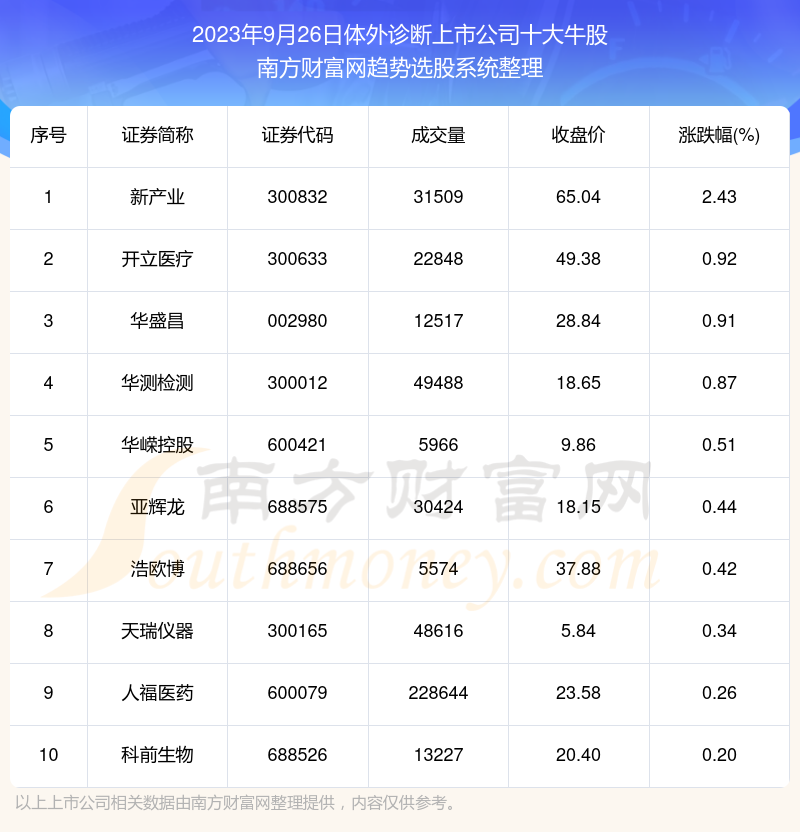
Task: Click stock code 600421
Action: click(297, 445)
